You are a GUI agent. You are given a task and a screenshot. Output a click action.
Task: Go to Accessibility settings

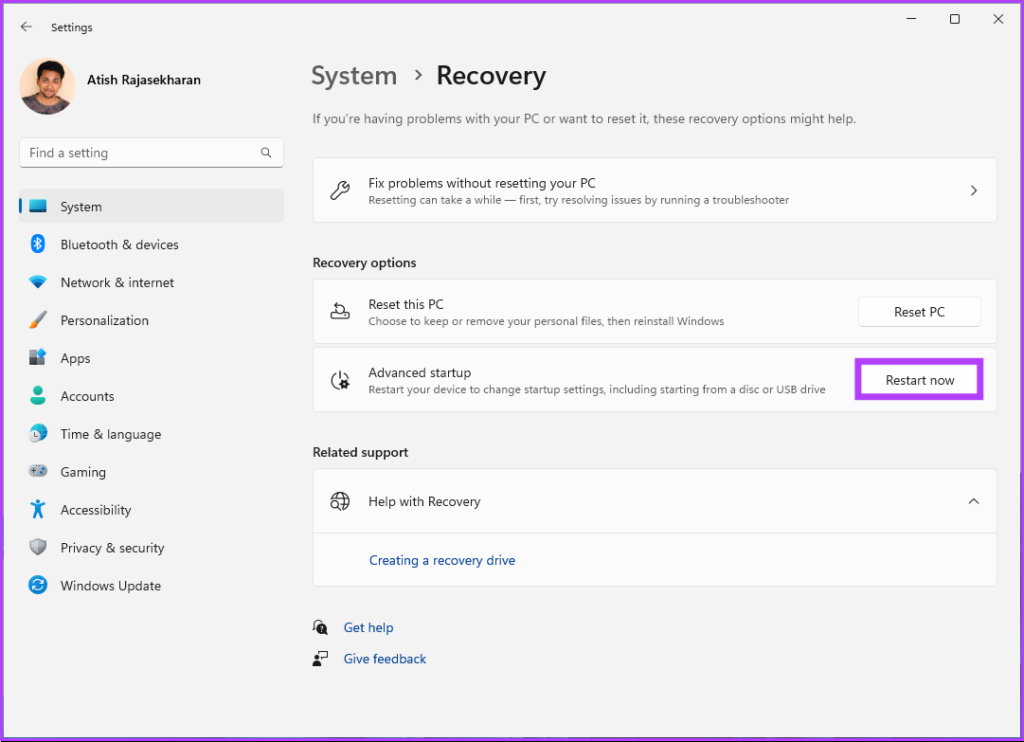(x=96, y=509)
